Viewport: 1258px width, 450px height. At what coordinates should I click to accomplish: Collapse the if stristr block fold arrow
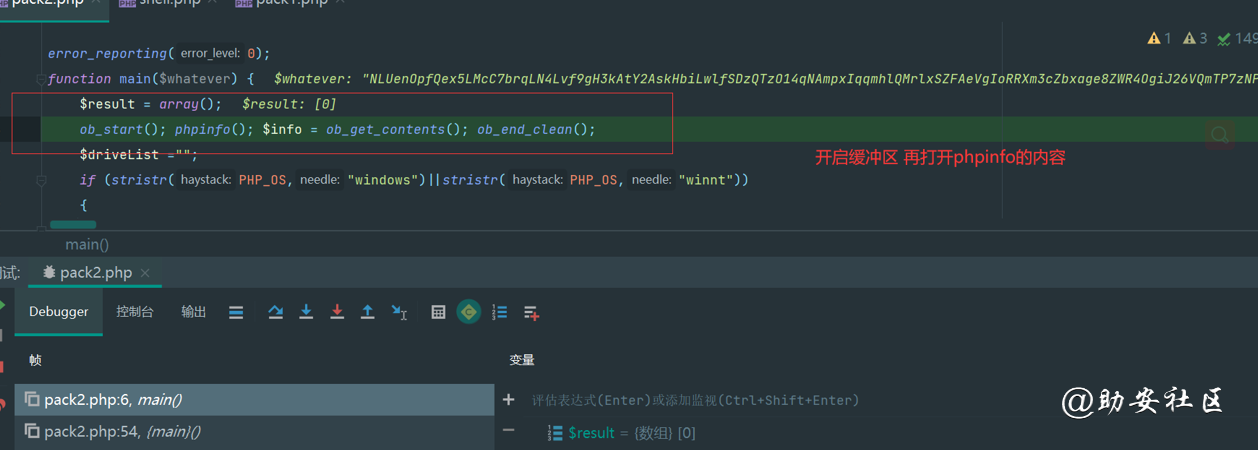pyautogui.click(x=41, y=181)
